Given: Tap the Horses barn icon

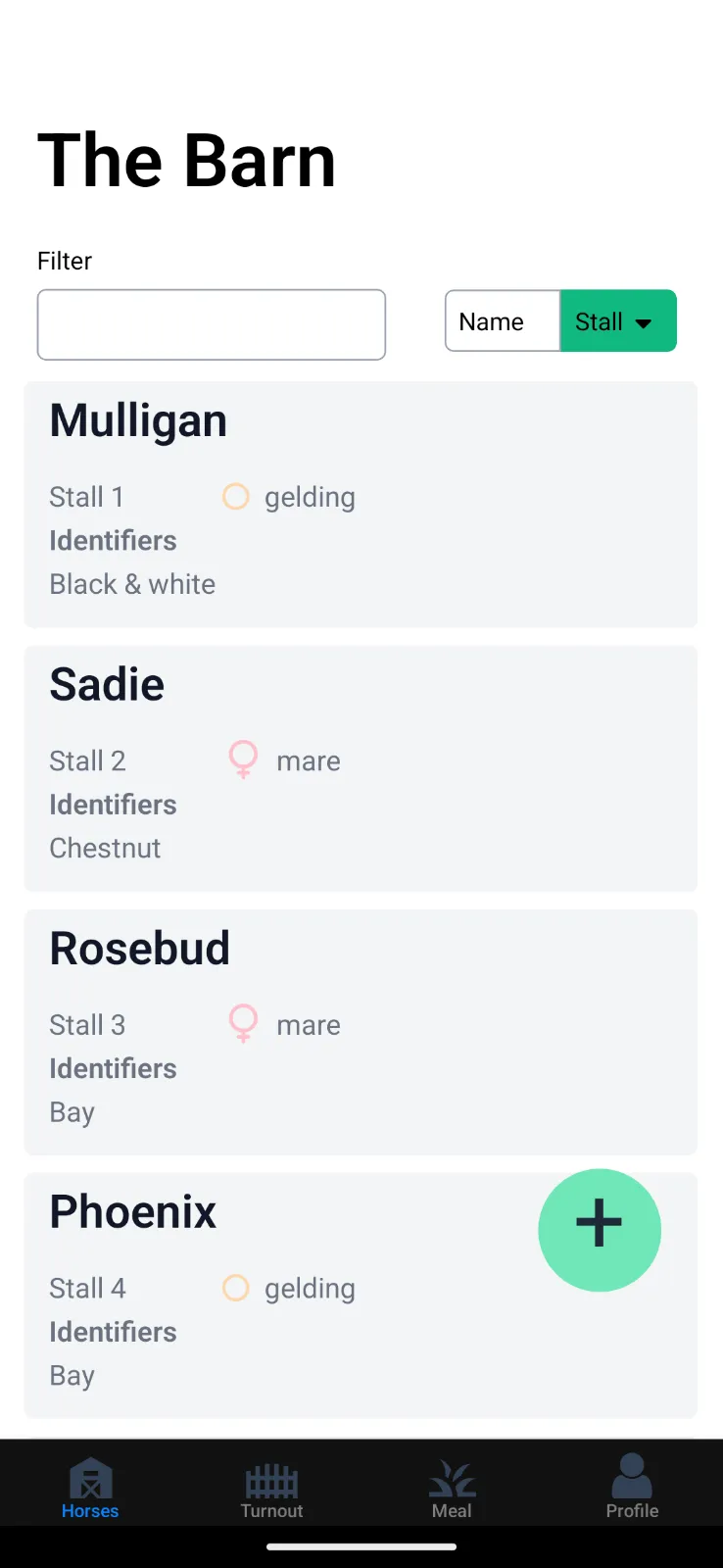Looking at the screenshot, I should click(90, 1478).
